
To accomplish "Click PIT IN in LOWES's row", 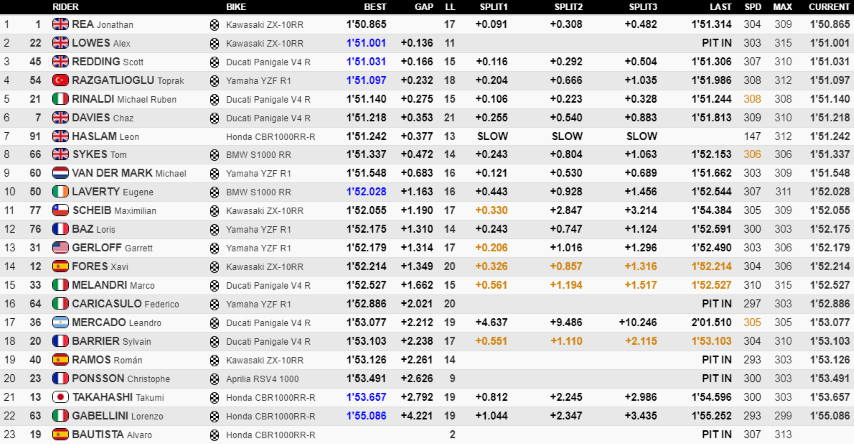I will (716, 43).
